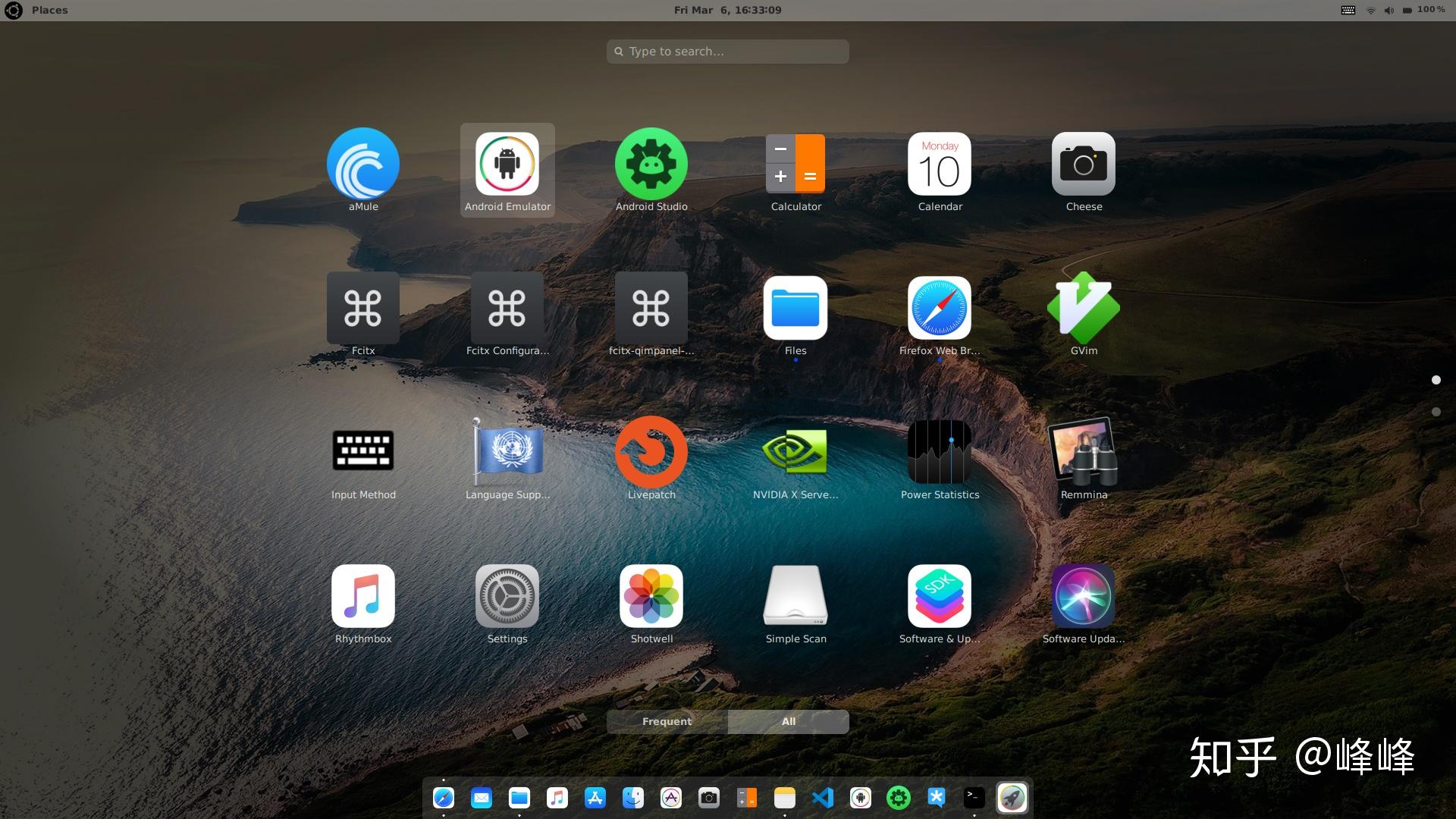The width and height of the screenshot is (1456, 819).
Task: Open the terminal from the dock
Action: click(x=974, y=798)
